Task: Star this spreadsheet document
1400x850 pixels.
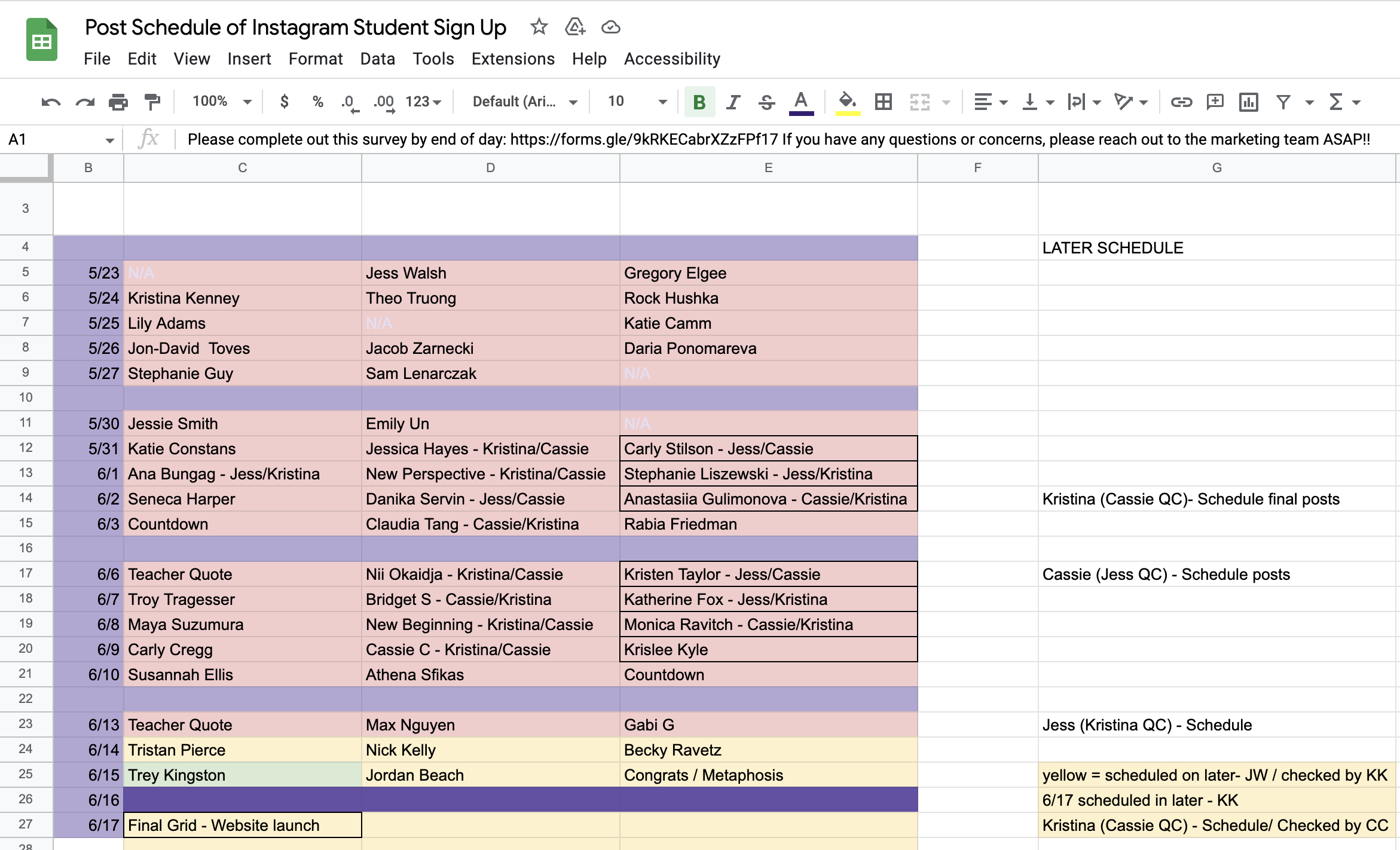Action: click(x=539, y=27)
